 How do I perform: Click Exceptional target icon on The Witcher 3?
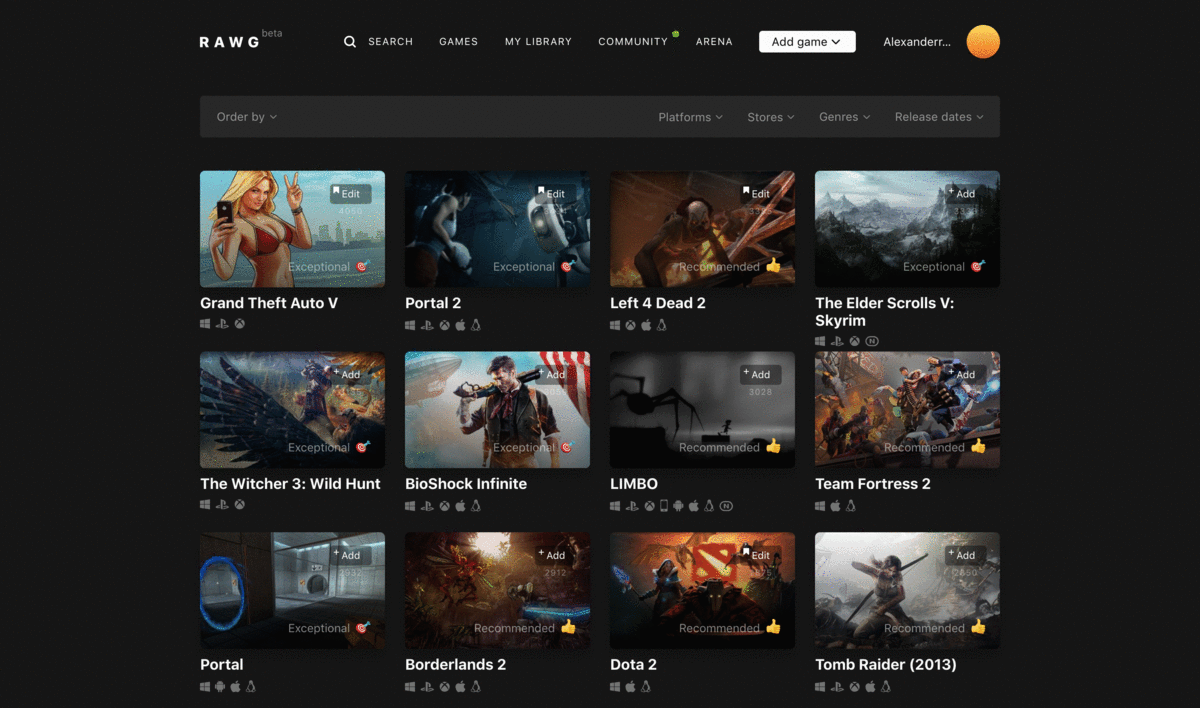coord(363,448)
